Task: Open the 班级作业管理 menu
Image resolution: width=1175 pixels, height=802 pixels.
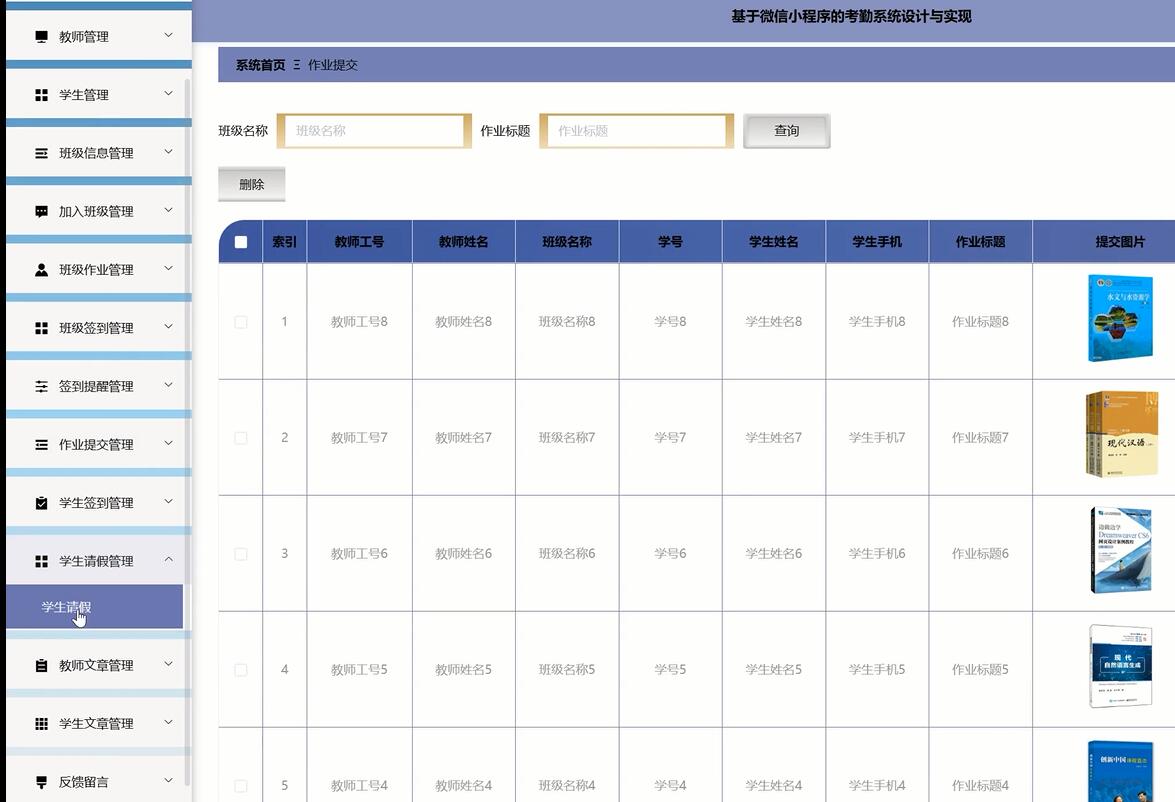Action: 99,270
